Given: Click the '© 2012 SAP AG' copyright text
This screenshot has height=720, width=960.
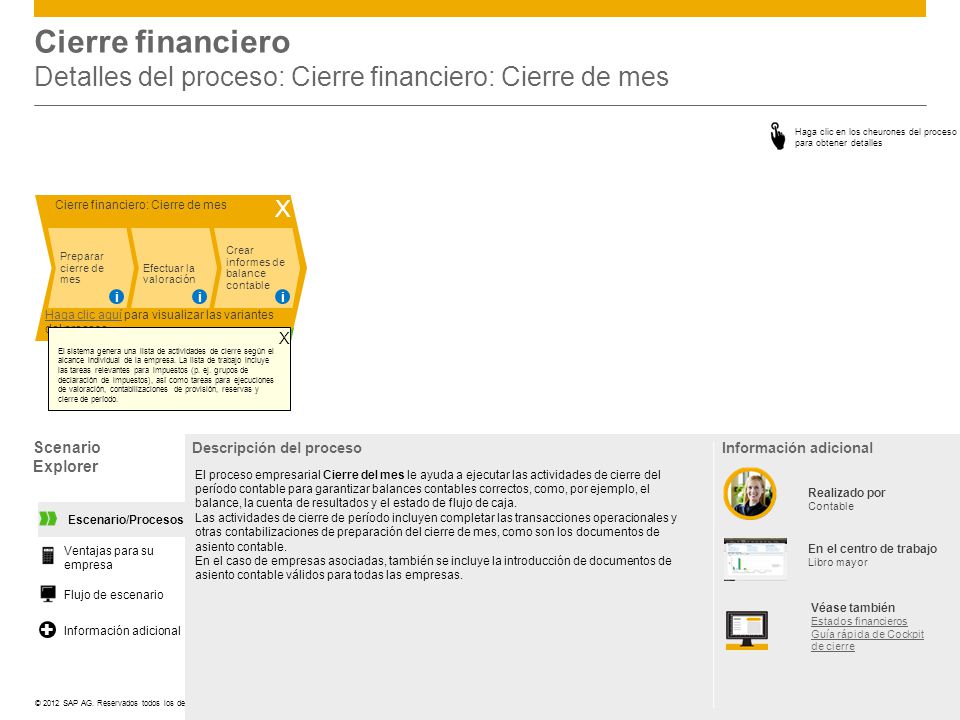Looking at the screenshot, I should click(110, 703).
